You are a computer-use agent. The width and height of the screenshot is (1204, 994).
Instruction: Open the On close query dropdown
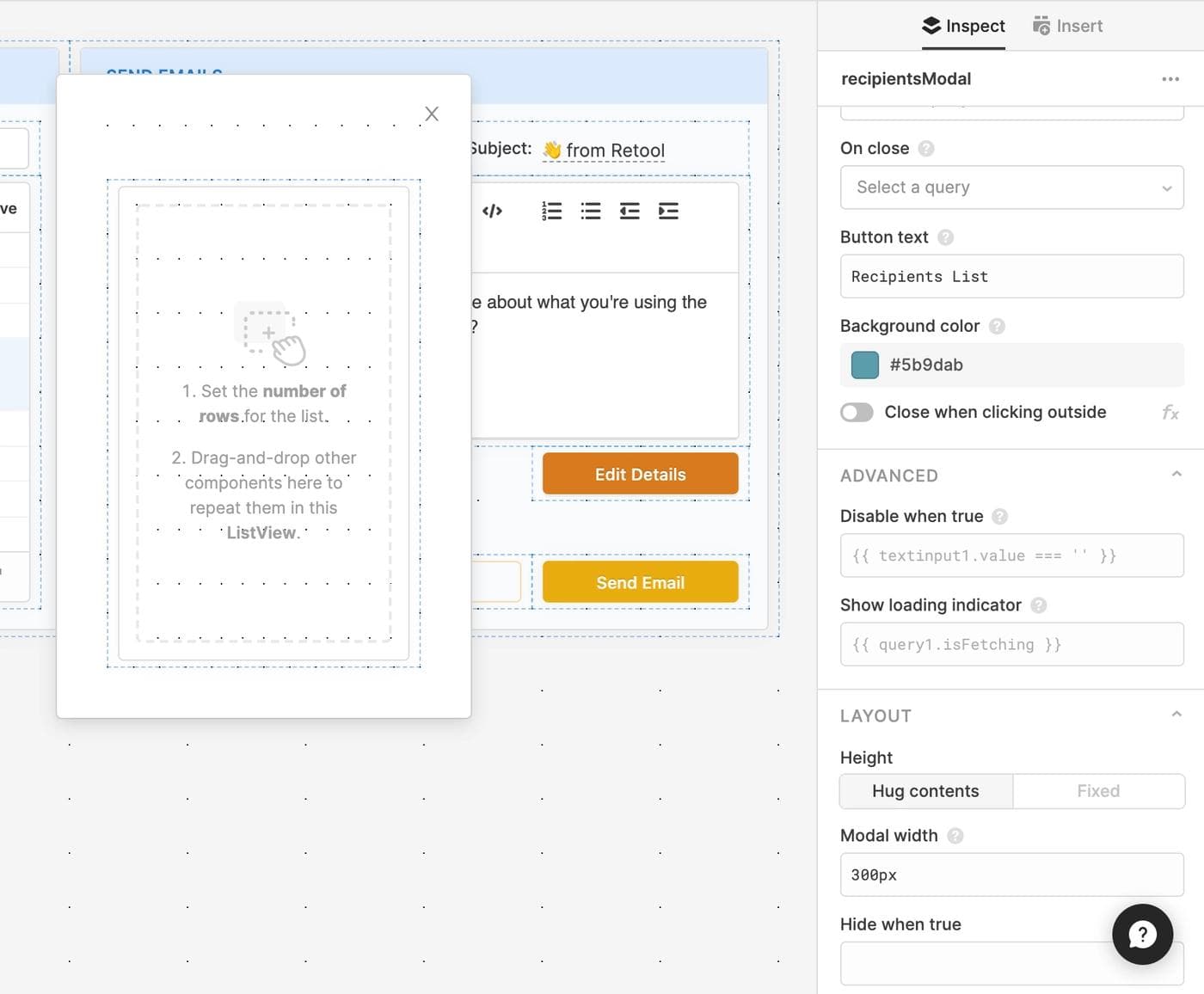[x=1011, y=187]
